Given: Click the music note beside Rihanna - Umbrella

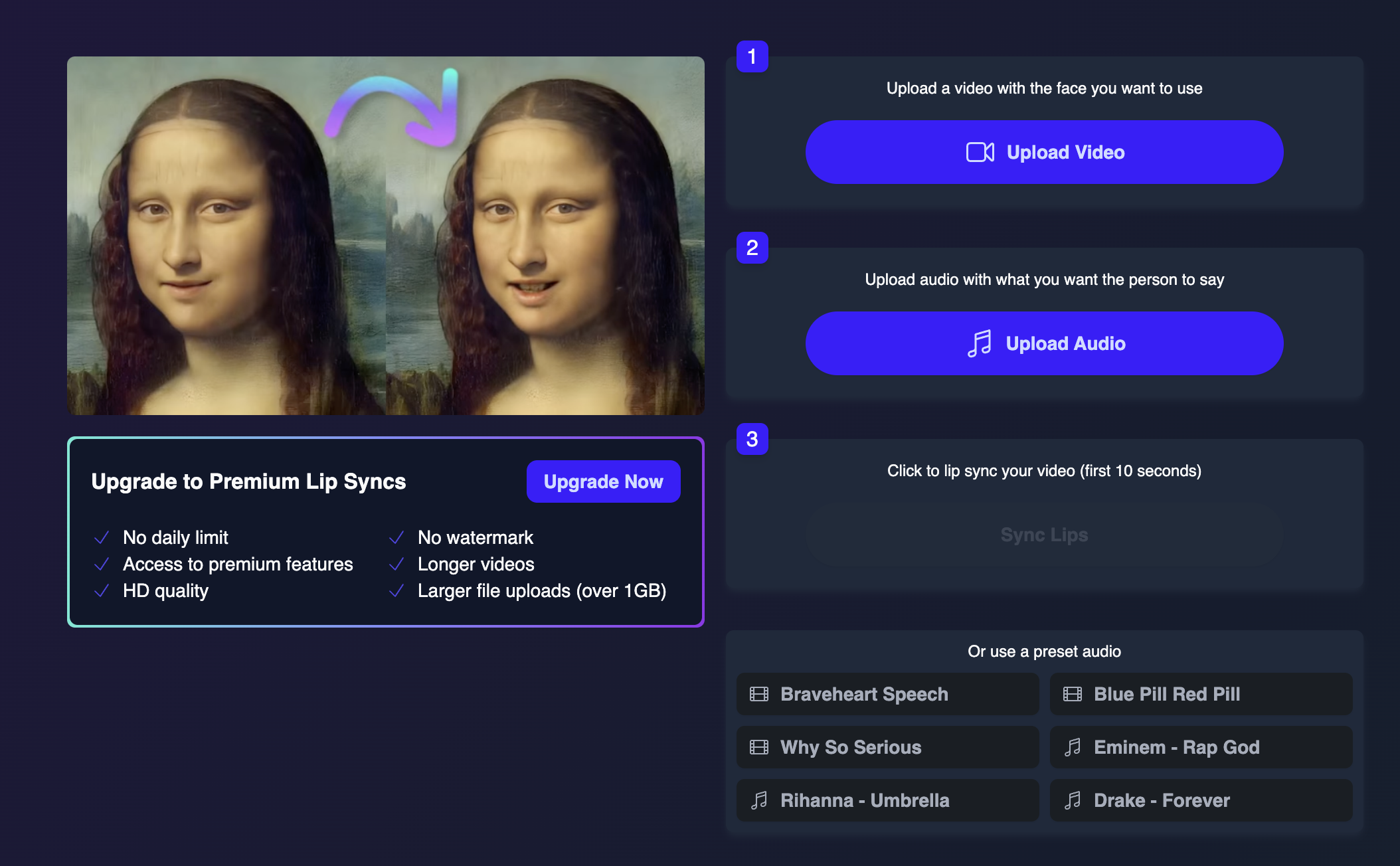Looking at the screenshot, I should [x=758, y=800].
